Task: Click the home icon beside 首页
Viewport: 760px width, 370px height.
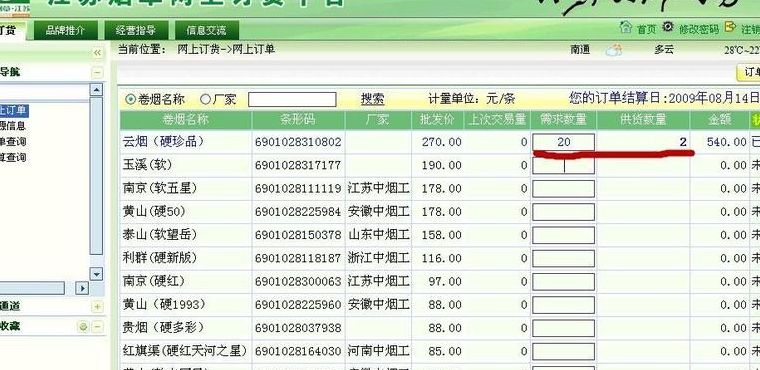Action: (626, 27)
